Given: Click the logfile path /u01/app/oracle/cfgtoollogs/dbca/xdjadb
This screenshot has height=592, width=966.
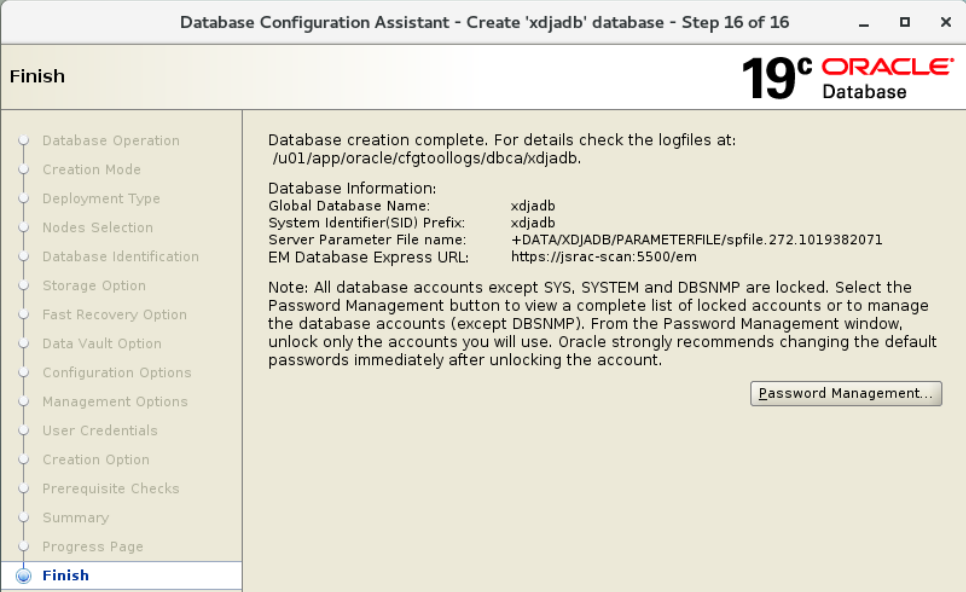Looking at the screenshot, I should tap(427, 158).
